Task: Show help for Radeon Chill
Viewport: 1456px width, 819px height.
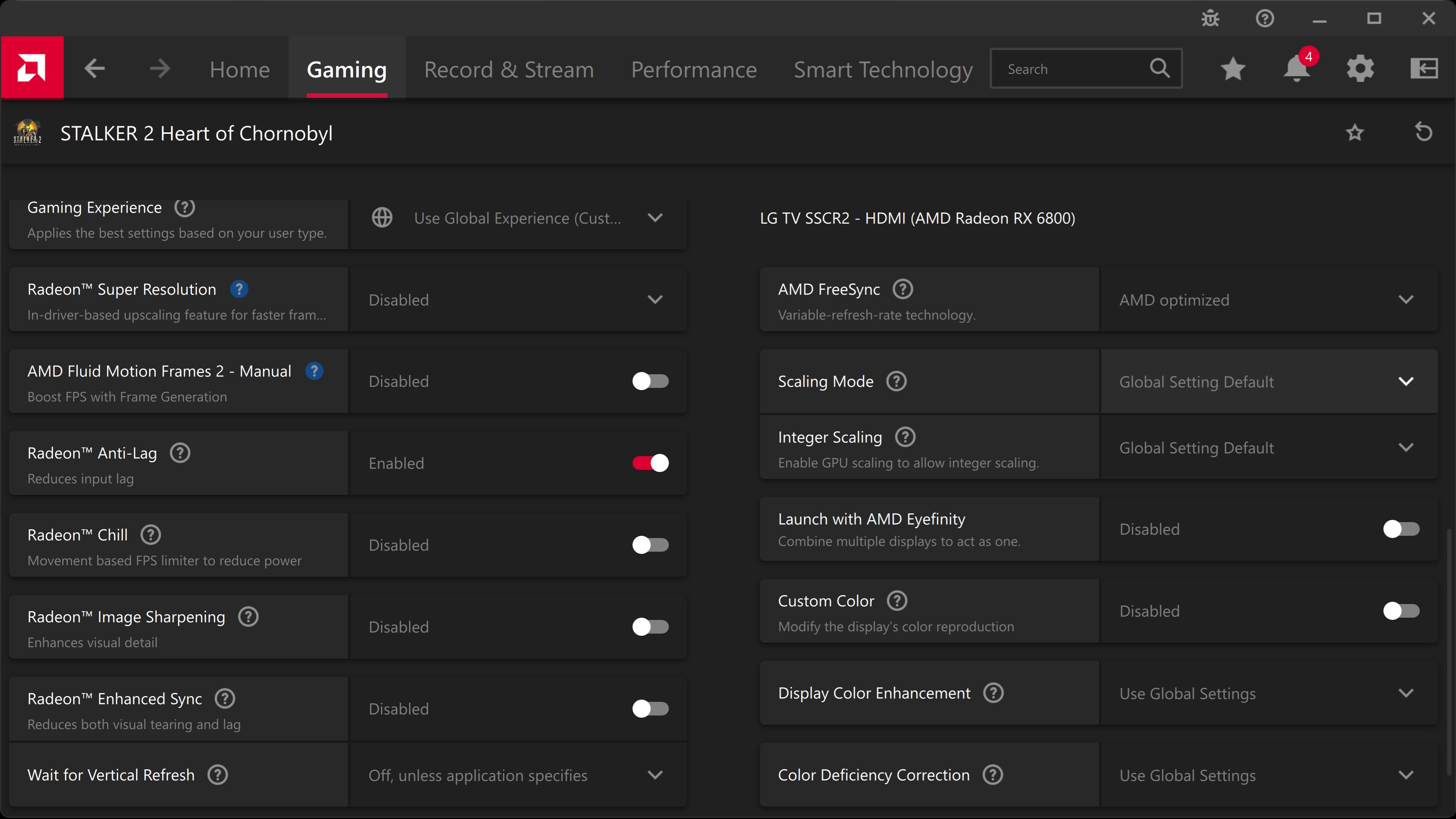Action: tap(151, 535)
